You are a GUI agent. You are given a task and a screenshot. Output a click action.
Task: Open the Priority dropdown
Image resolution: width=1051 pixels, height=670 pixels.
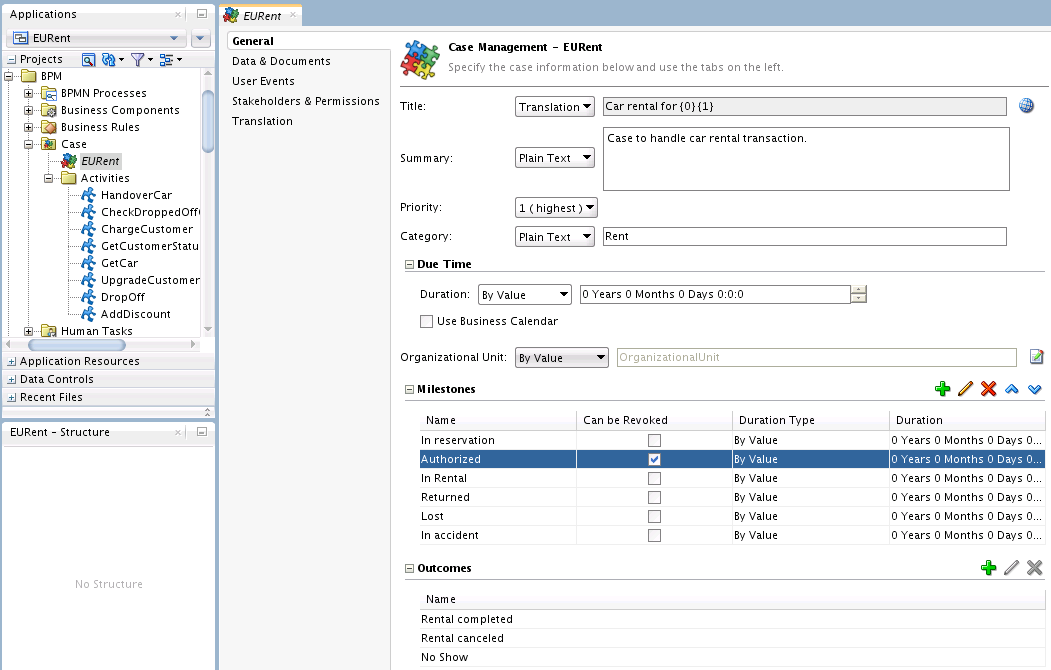(x=556, y=208)
